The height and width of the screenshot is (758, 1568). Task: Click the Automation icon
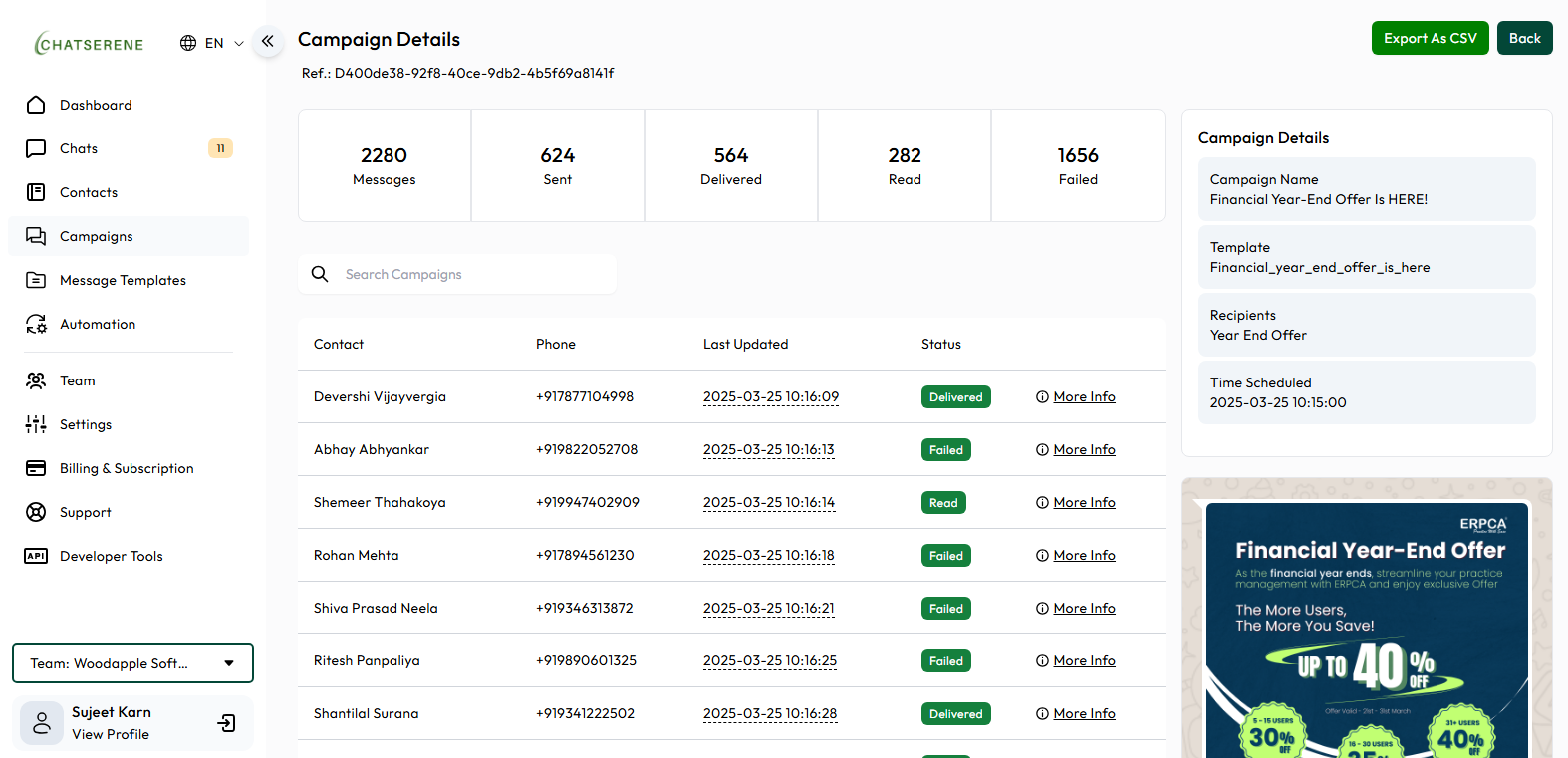36,324
